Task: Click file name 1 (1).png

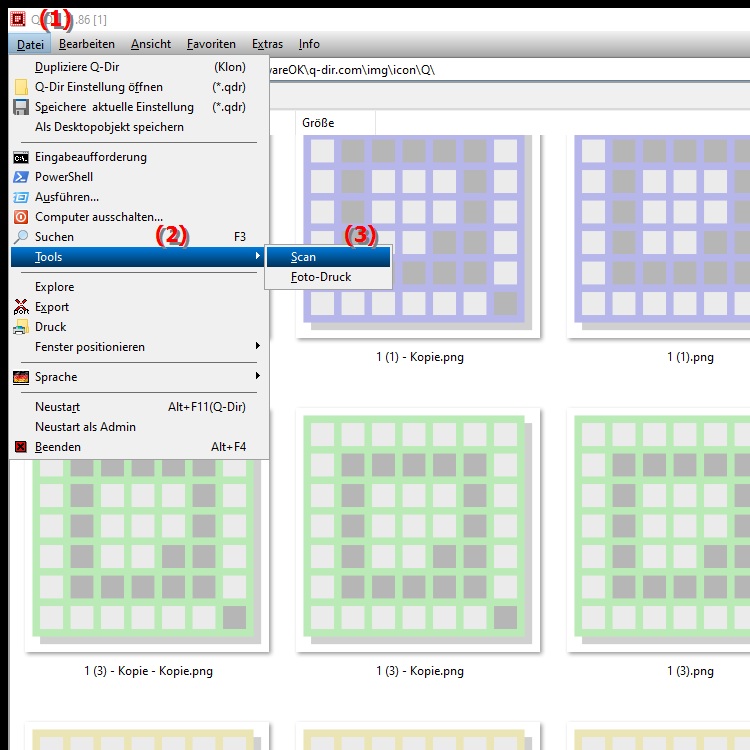Action: (x=690, y=357)
